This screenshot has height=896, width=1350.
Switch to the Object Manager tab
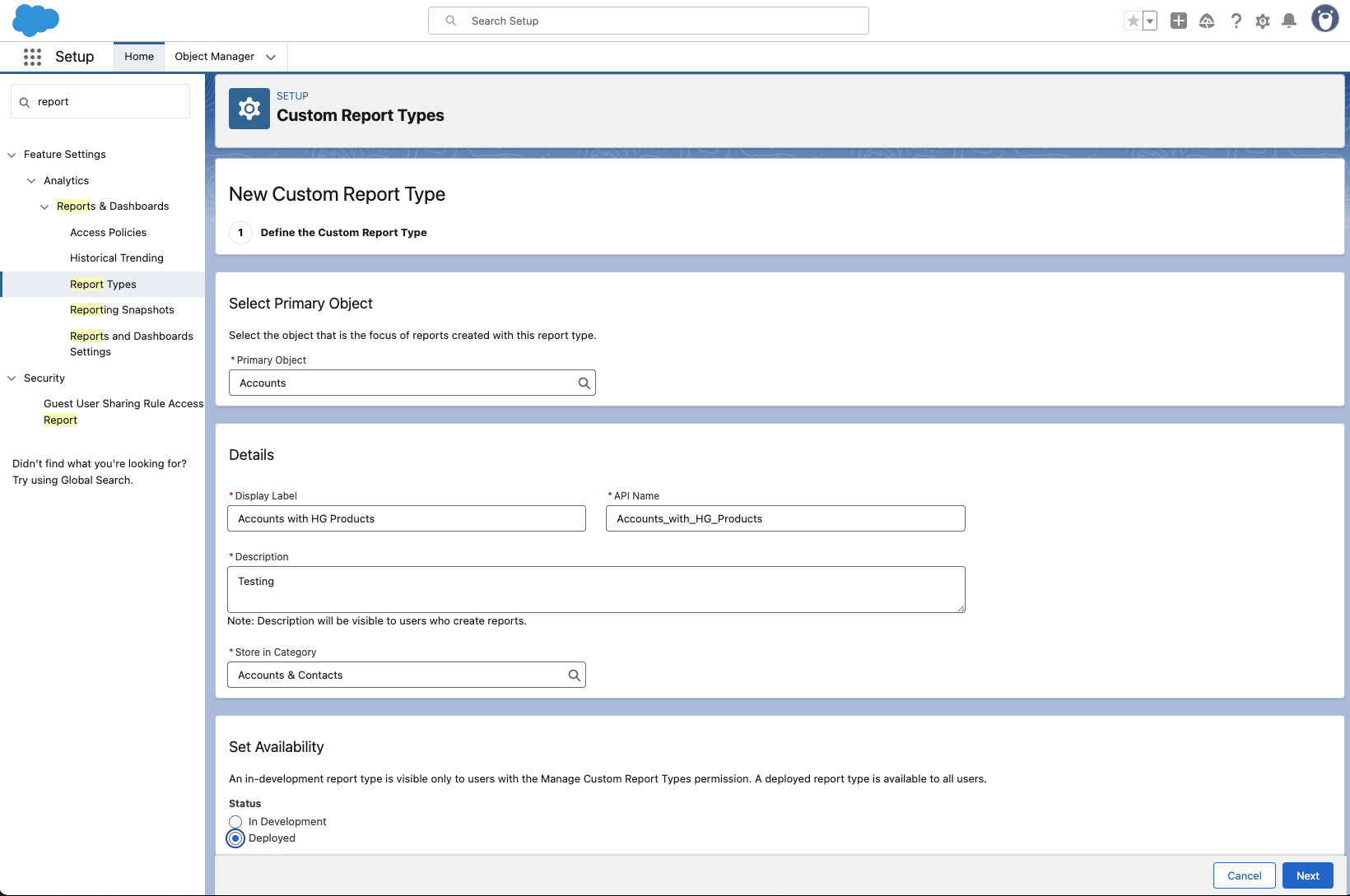pos(214,57)
